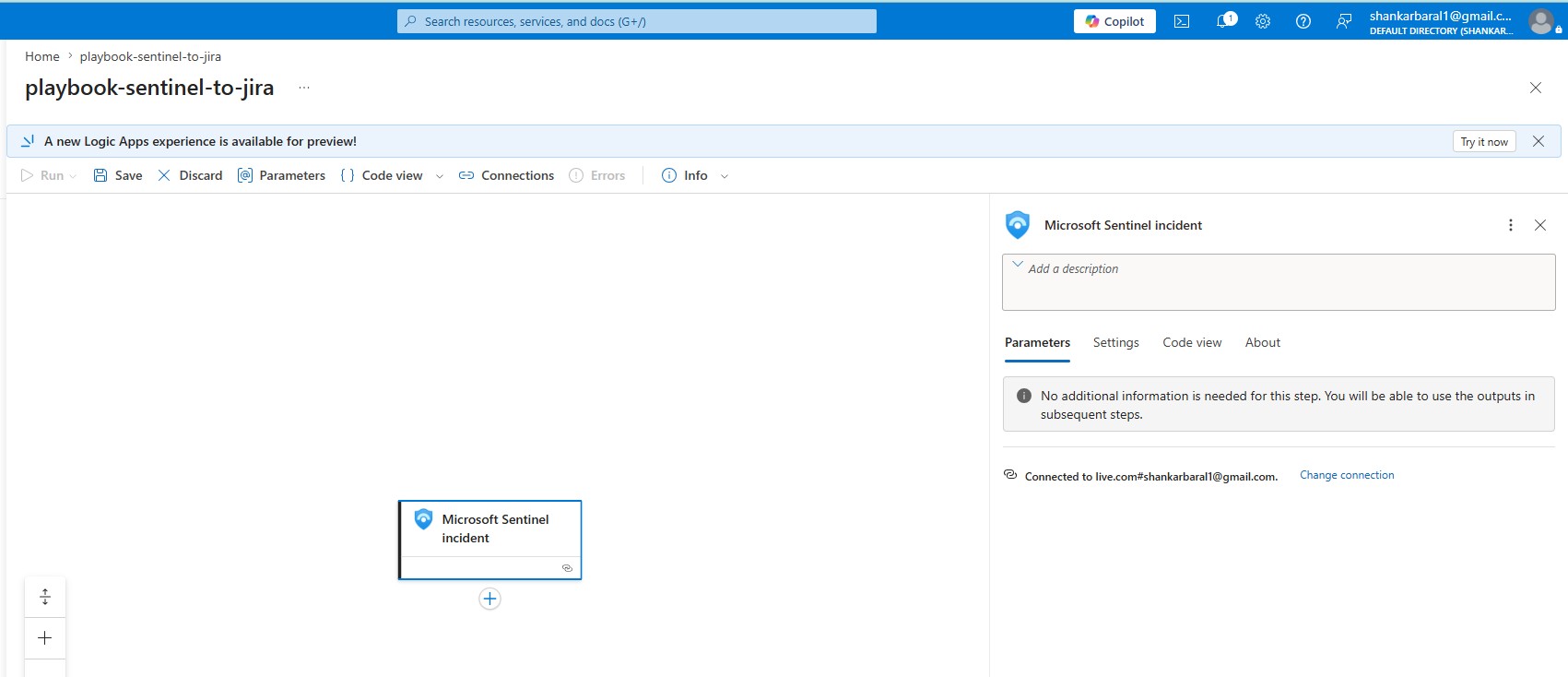This screenshot has height=677, width=1568.
Task: Click the fit-to-view canvas control
Action: click(x=45, y=597)
